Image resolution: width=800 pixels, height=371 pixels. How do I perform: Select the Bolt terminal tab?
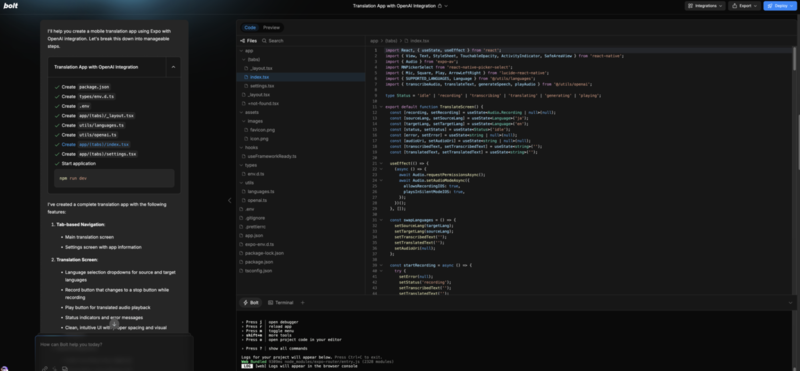click(250, 303)
